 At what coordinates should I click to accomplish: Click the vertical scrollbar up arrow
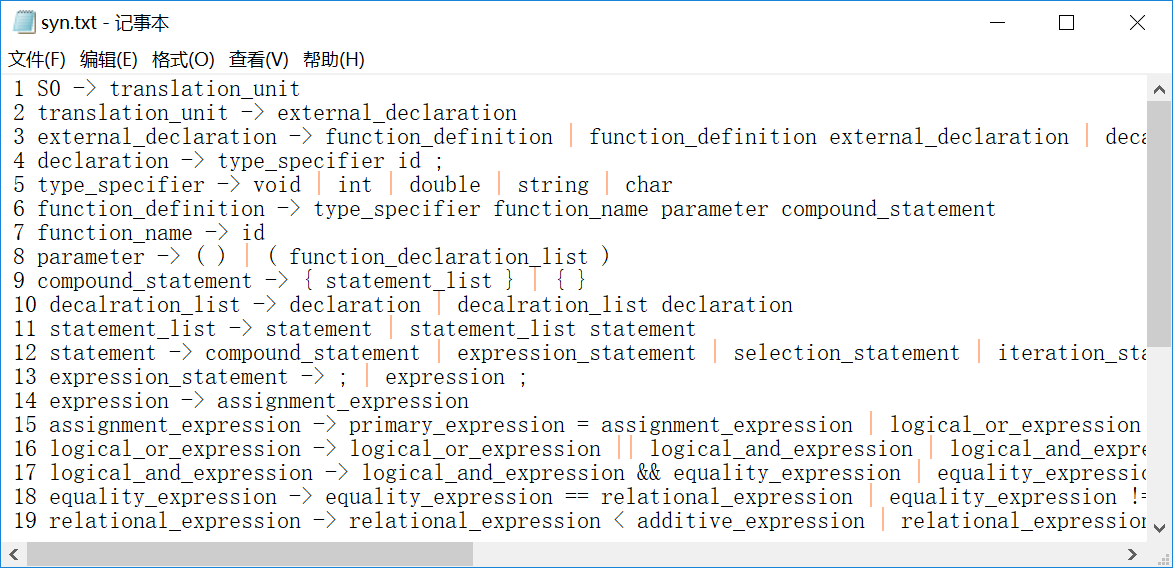pyautogui.click(x=1159, y=88)
